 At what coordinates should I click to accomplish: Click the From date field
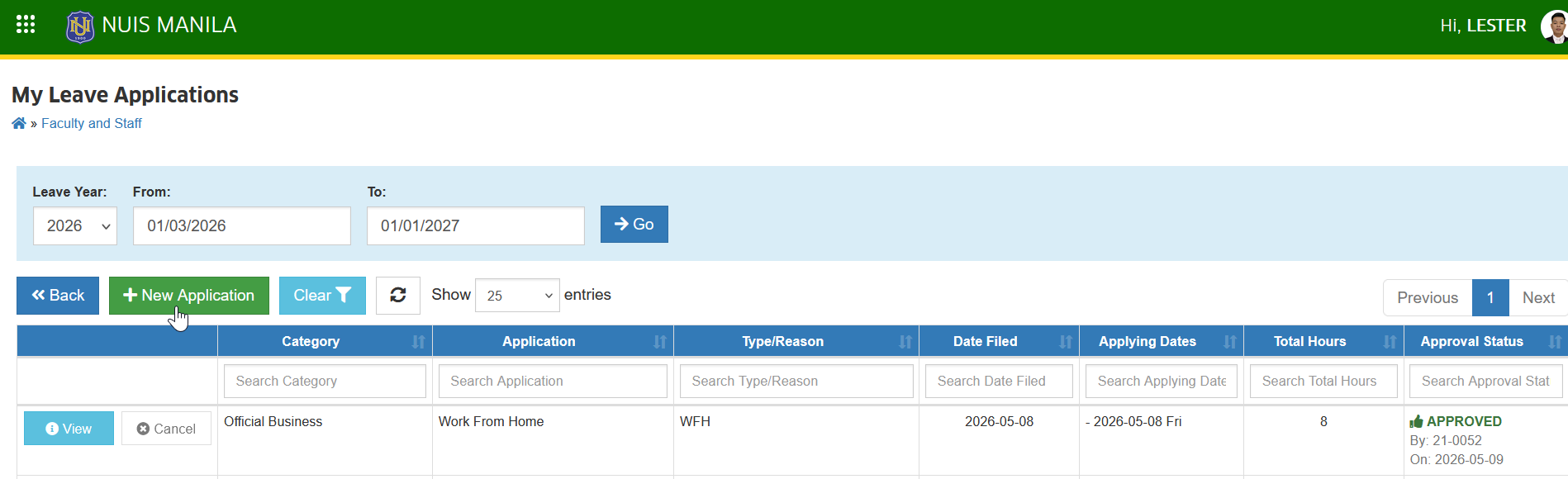pos(242,226)
